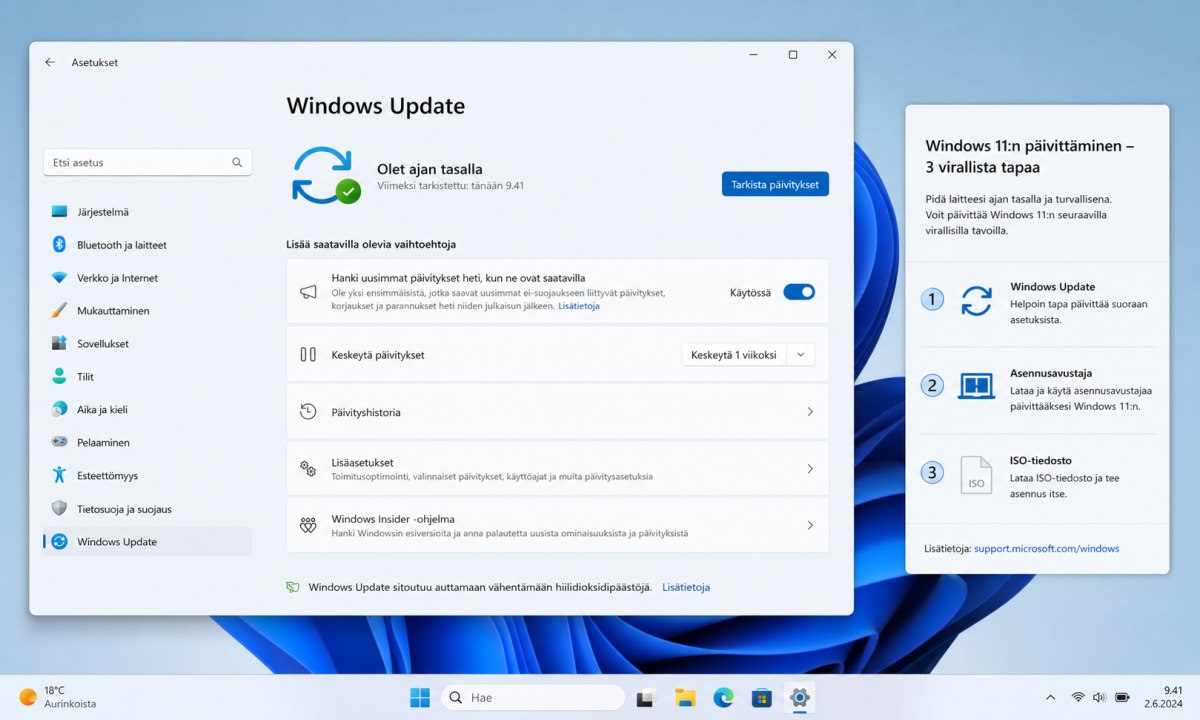The height and width of the screenshot is (720, 1200).
Task: Click the Tilit person icon
Action: 59,377
